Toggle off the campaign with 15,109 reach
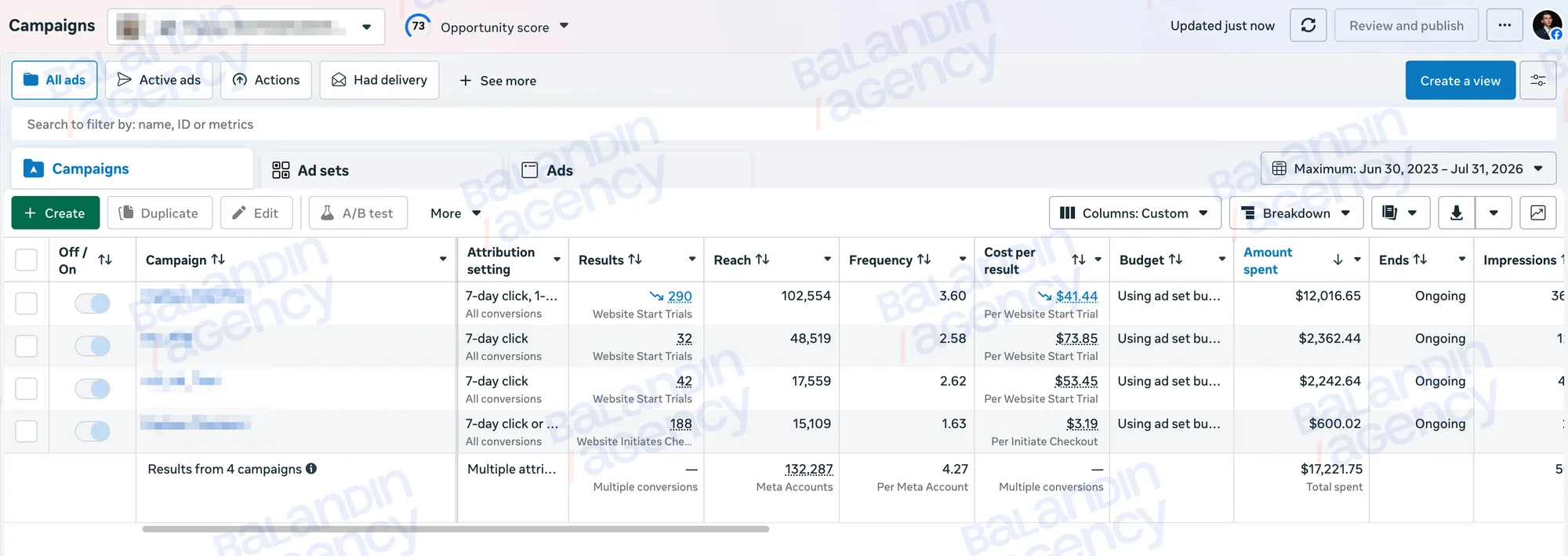This screenshot has width=1568, height=556. (93, 431)
